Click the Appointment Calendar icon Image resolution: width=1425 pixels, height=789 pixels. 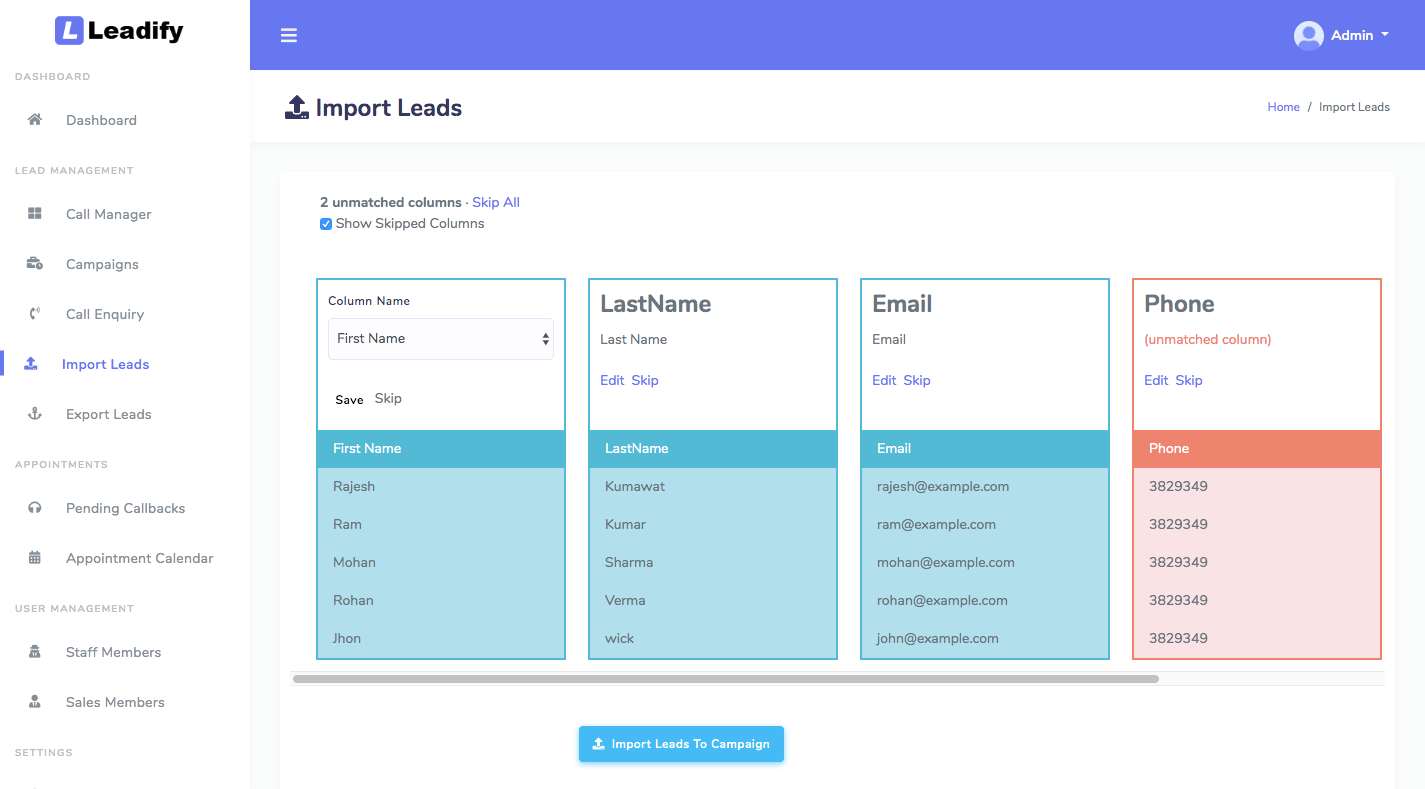pyautogui.click(x=35, y=557)
